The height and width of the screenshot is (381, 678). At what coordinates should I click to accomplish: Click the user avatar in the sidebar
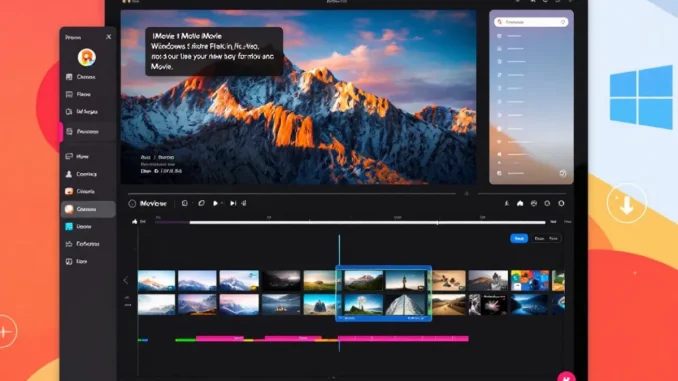86,57
